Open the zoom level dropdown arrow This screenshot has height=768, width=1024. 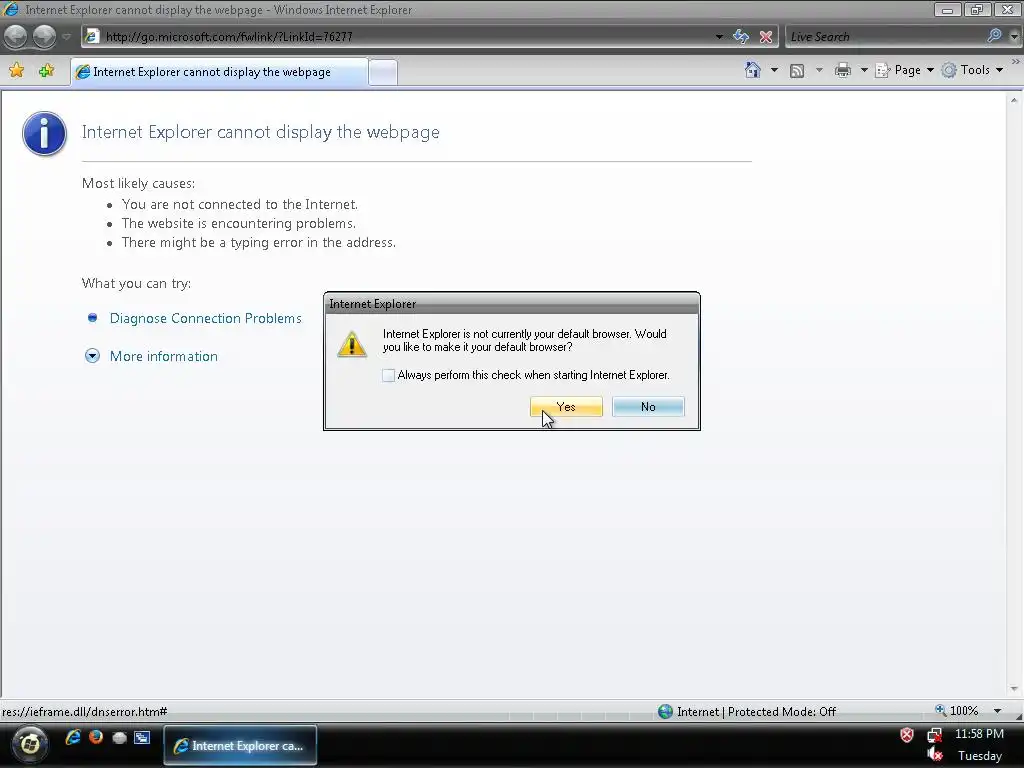click(x=997, y=711)
